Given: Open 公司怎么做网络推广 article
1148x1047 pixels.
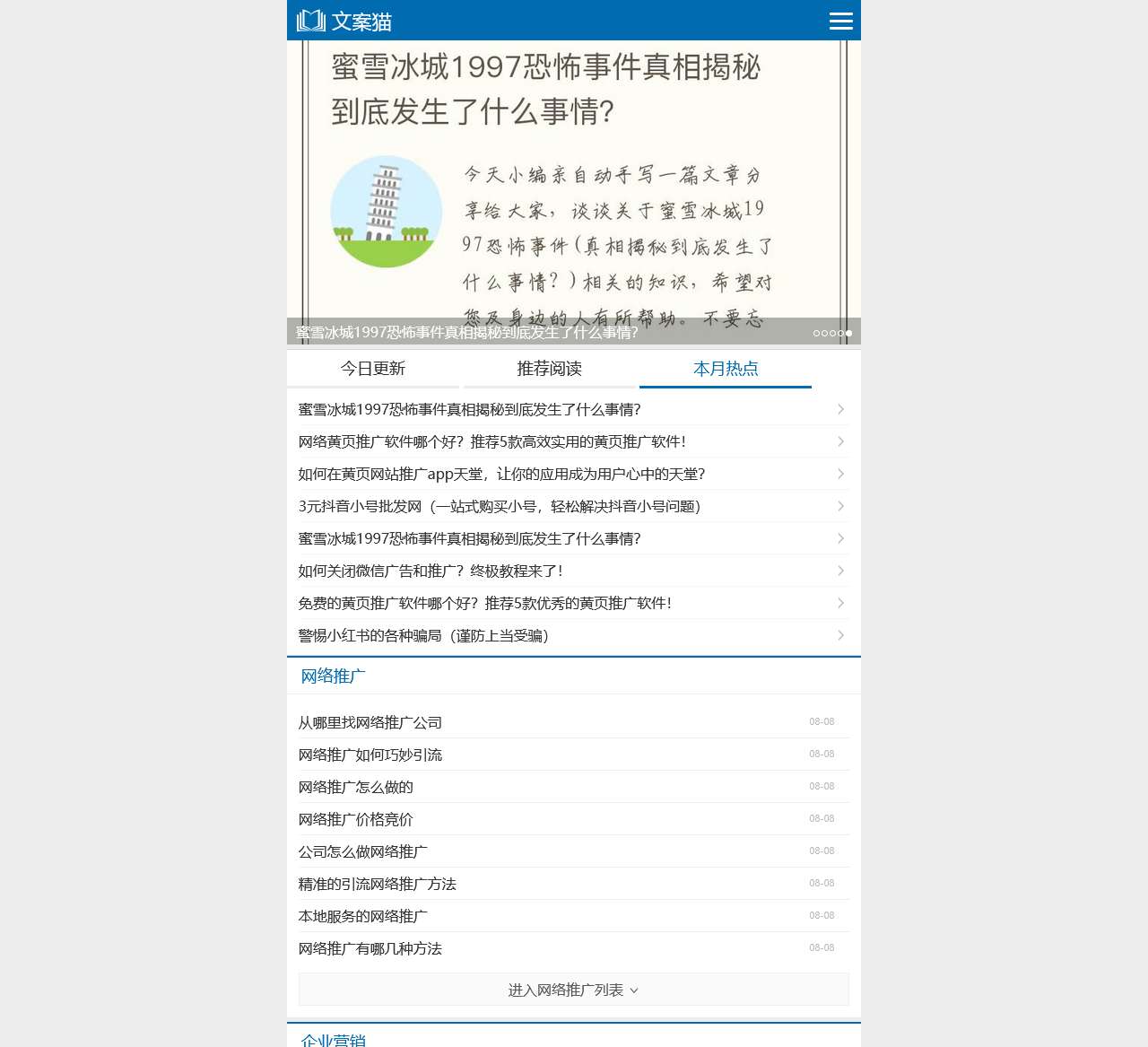Looking at the screenshot, I should (x=362, y=851).
